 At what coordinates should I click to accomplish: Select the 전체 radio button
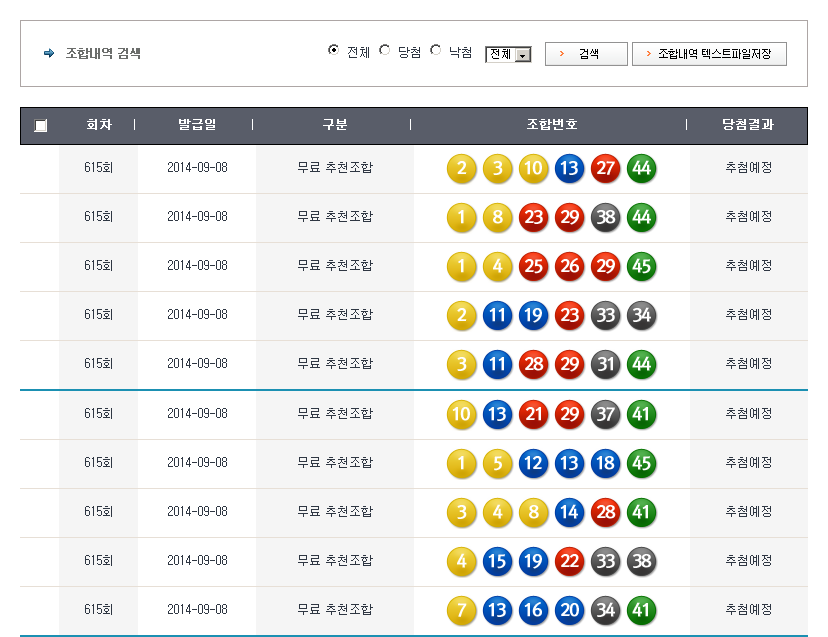tap(334, 51)
